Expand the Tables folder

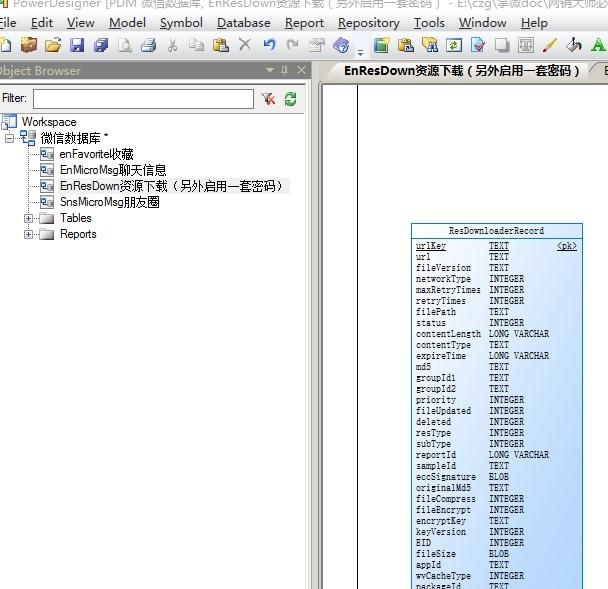pos(28,218)
